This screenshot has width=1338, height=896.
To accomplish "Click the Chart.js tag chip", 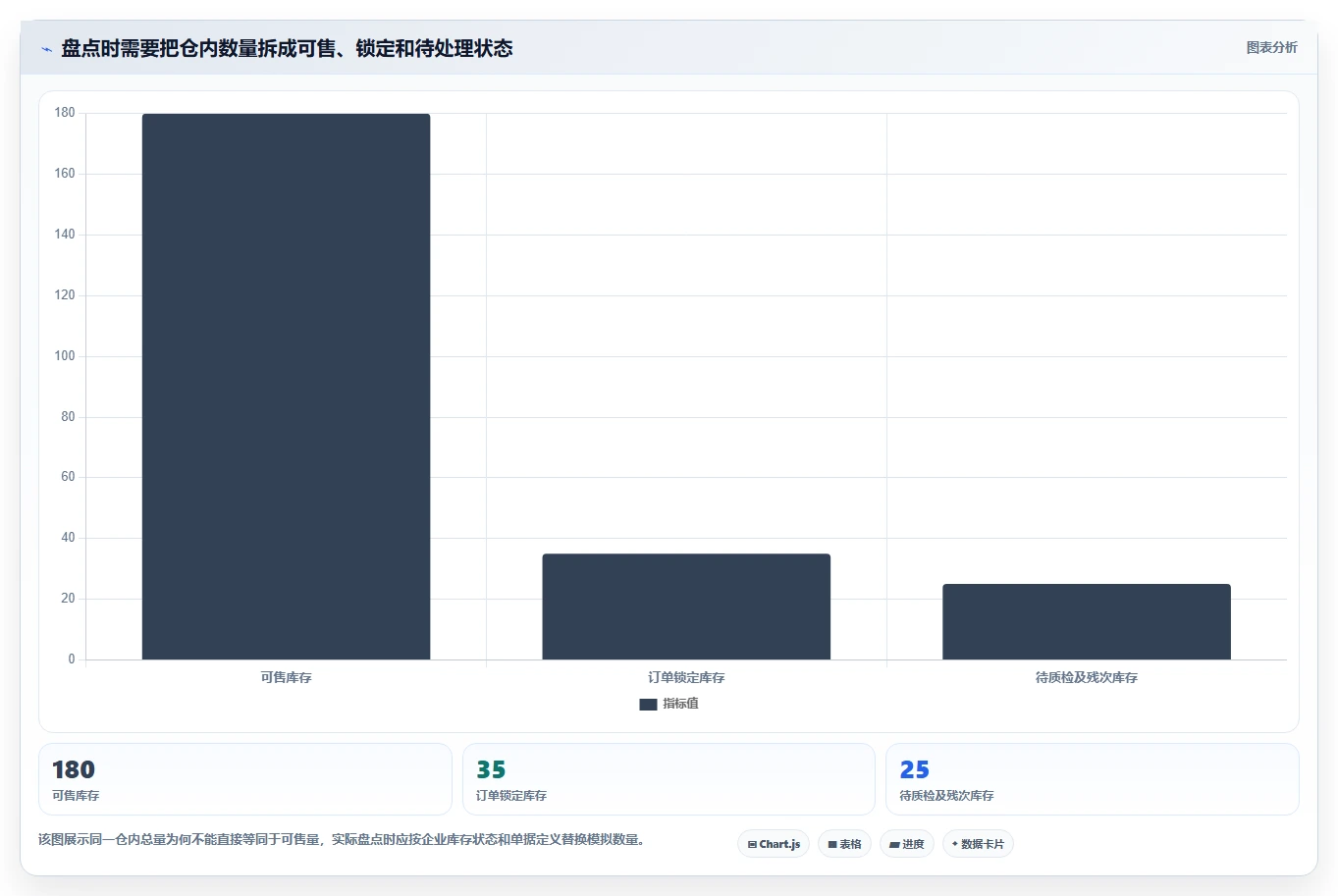I will pos(774,844).
